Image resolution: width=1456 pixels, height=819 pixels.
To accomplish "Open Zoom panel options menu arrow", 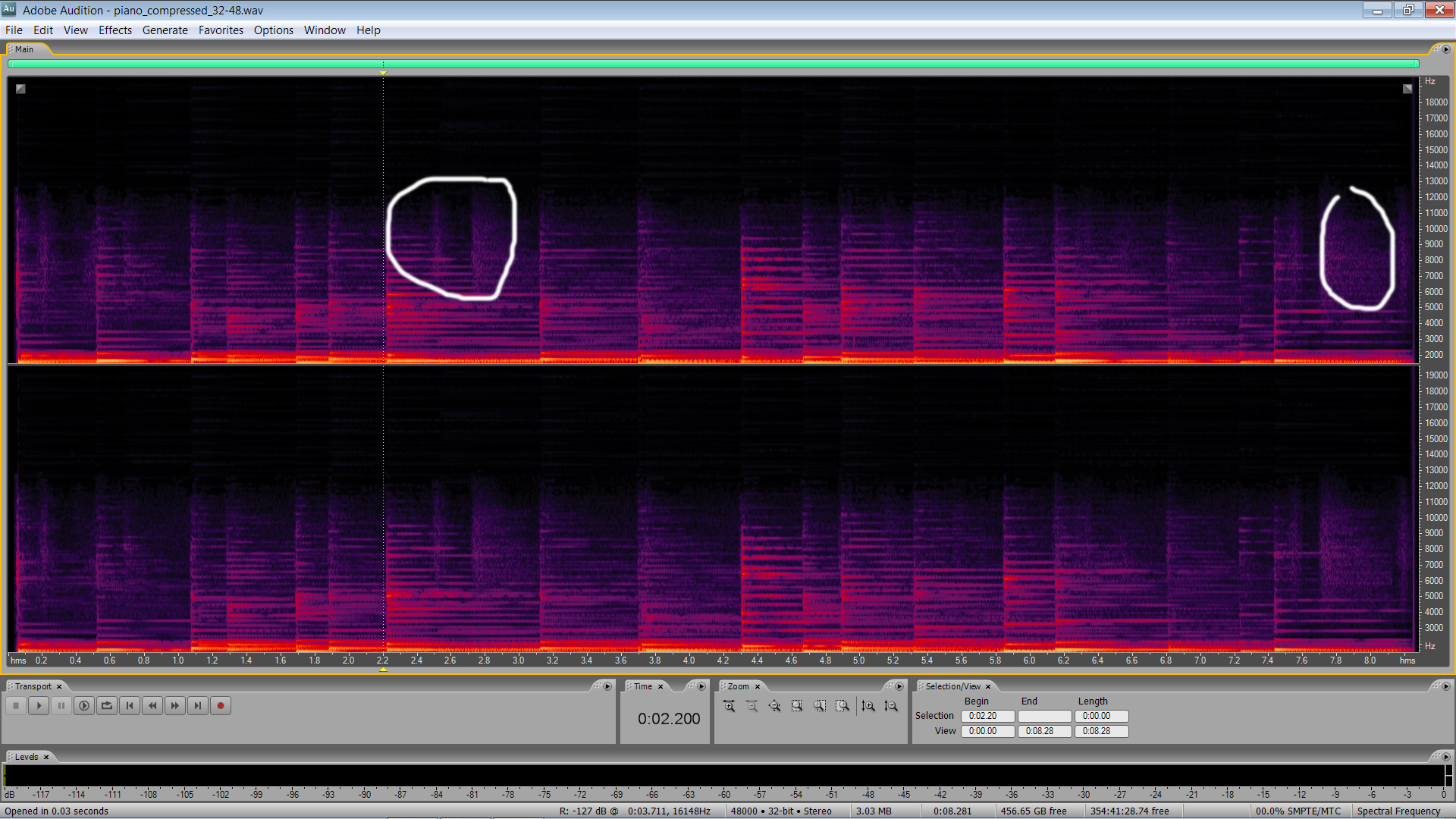I will (899, 686).
